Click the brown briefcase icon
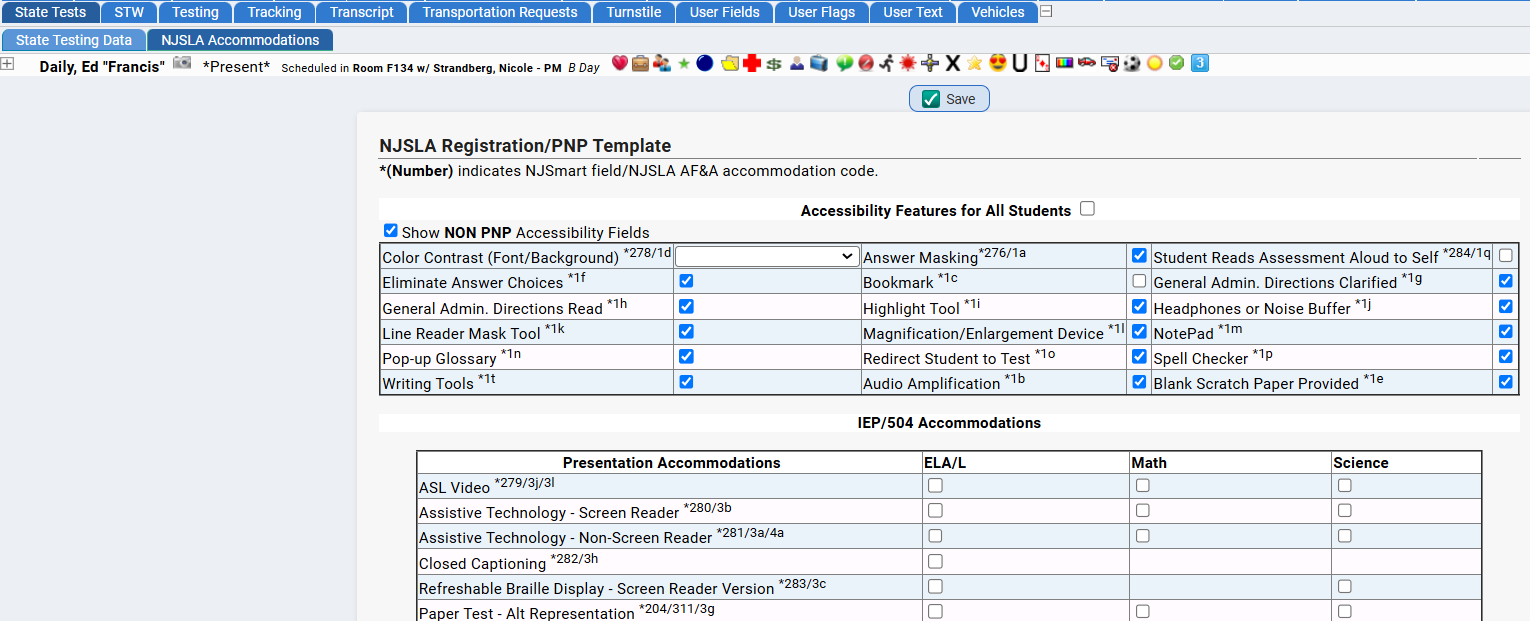The width and height of the screenshot is (1530, 621). click(x=640, y=63)
